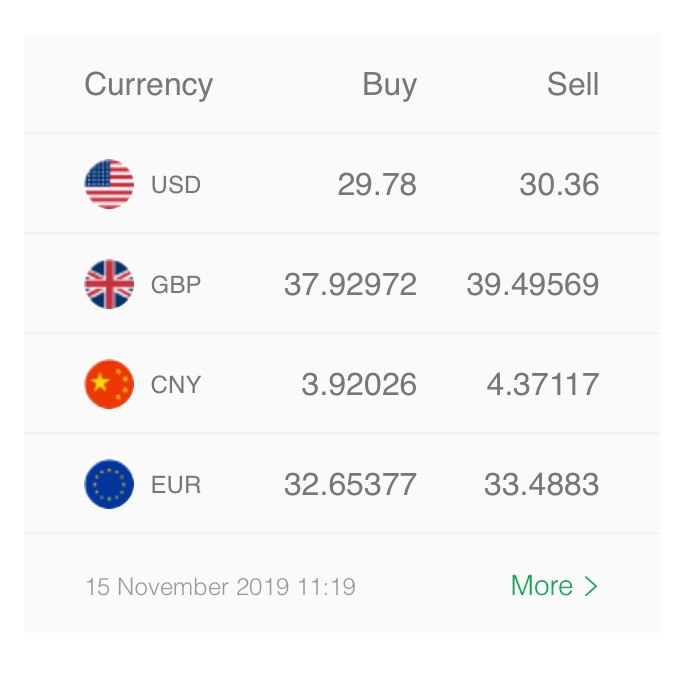Select the GBP currency label
The height and width of the screenshot is (695, 677).
(176, 285)
